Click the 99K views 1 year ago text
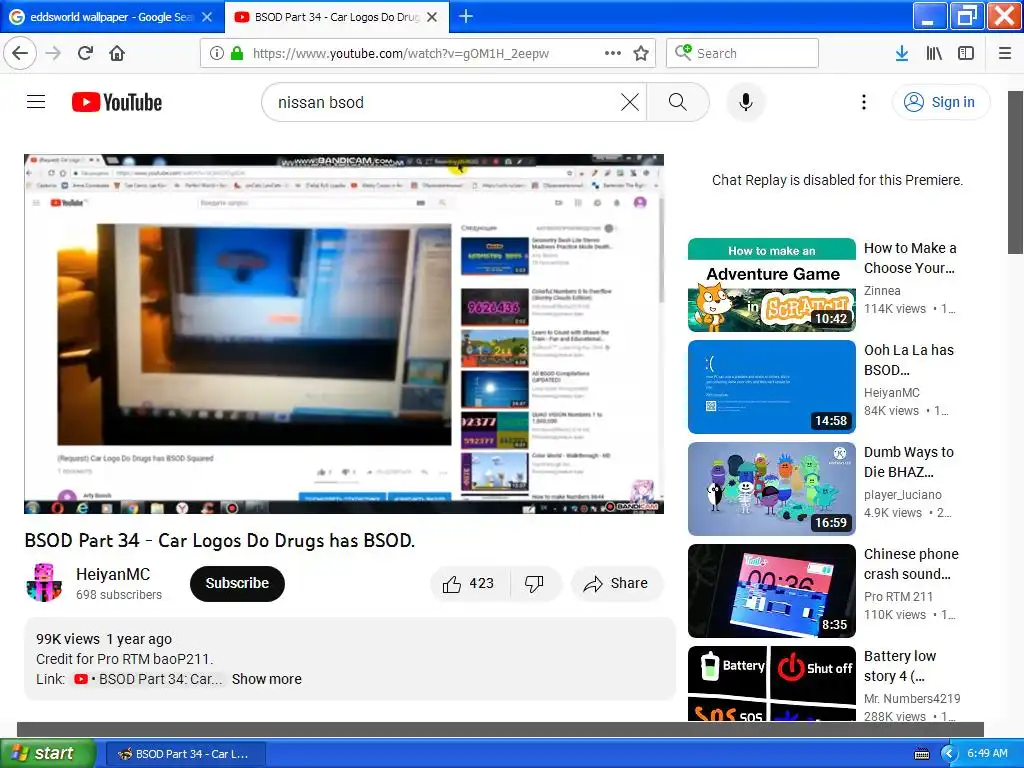The image size is (1024, 768). 104,639
